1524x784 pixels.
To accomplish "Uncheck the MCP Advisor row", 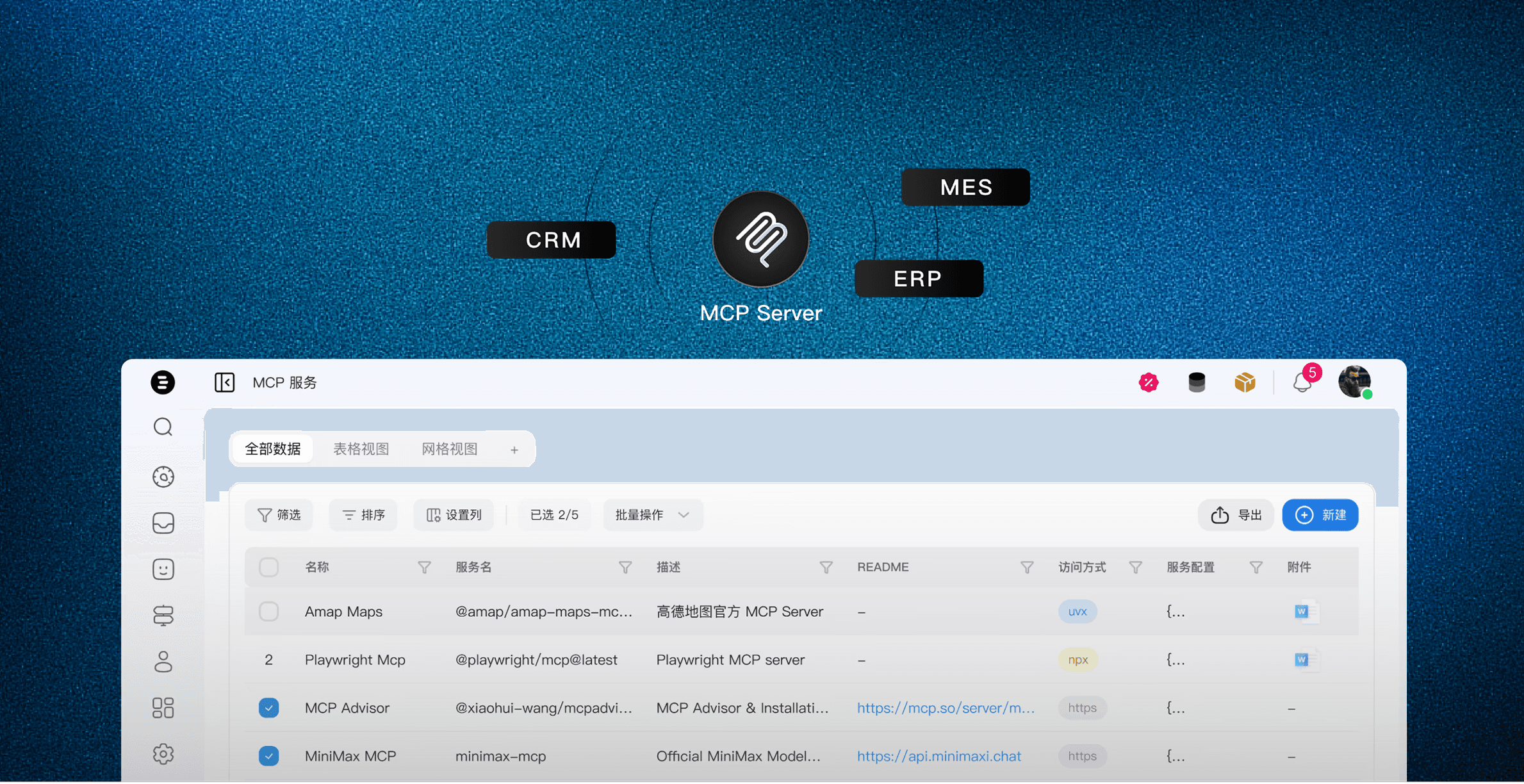I will click(268, 708).
